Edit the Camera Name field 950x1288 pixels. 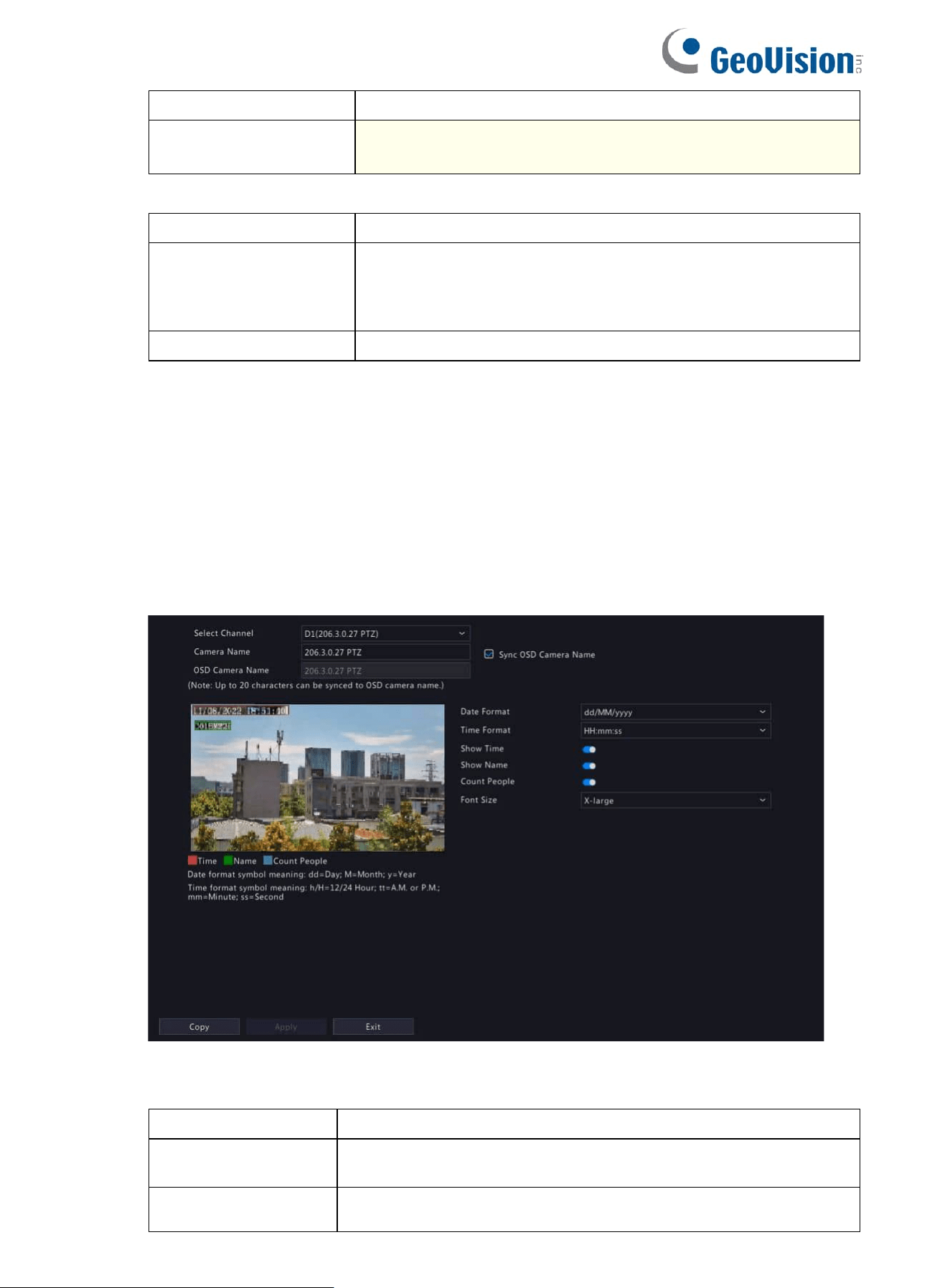pyautogui.click(x=385, y=652)
